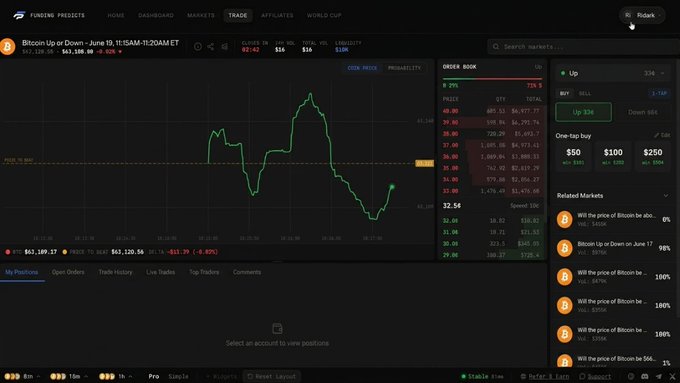Click the green dot at chart line end
This screenshot has height=383, width=680.
click(x=392, y=187)
